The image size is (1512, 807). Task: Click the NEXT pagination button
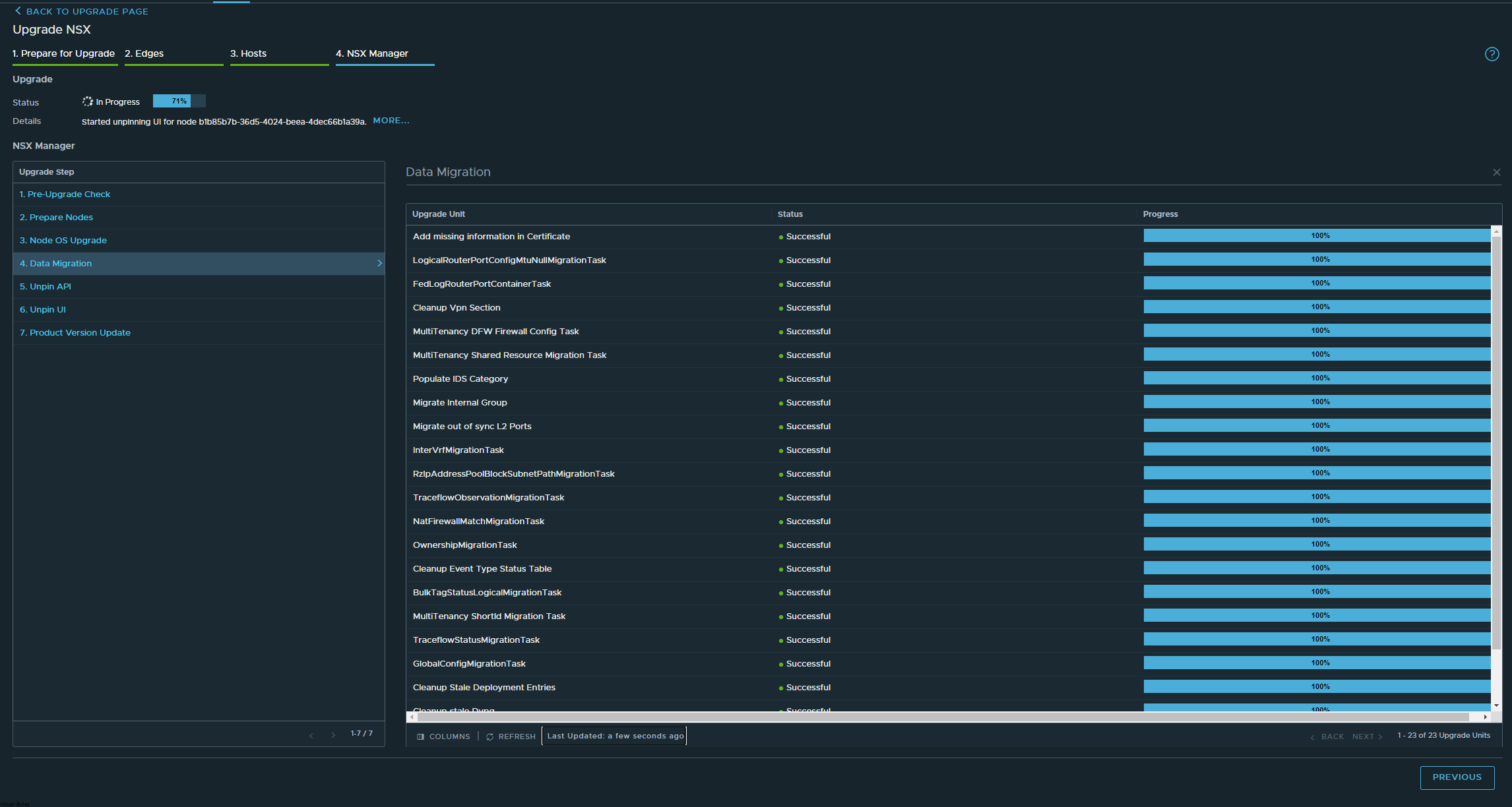[1367, 736]
